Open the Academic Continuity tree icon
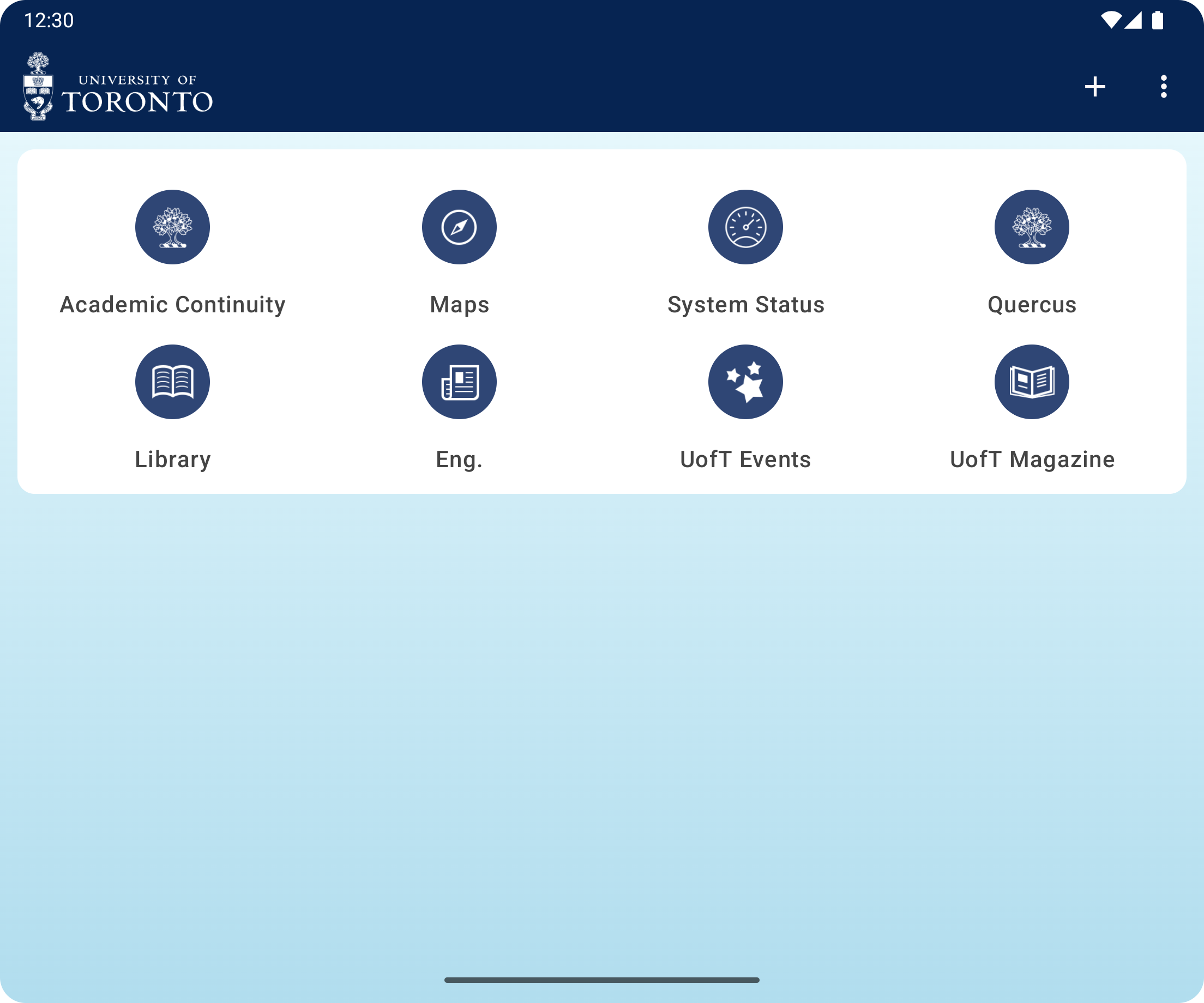 [172, 227]
